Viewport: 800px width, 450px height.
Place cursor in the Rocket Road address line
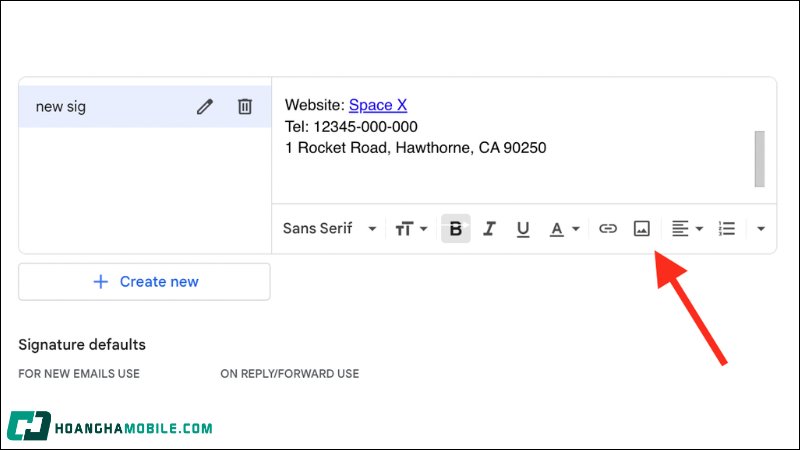pyautogui.click(x=415, y=149)
